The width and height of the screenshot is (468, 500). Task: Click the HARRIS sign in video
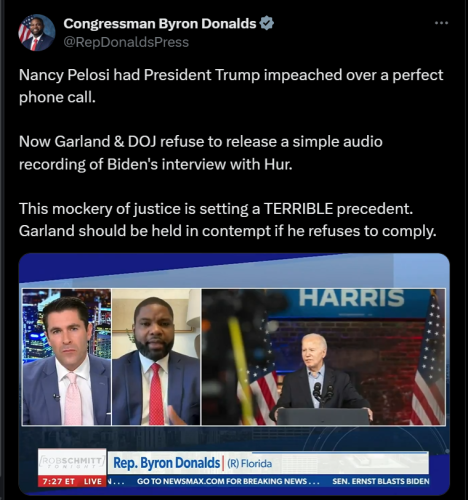351,298
